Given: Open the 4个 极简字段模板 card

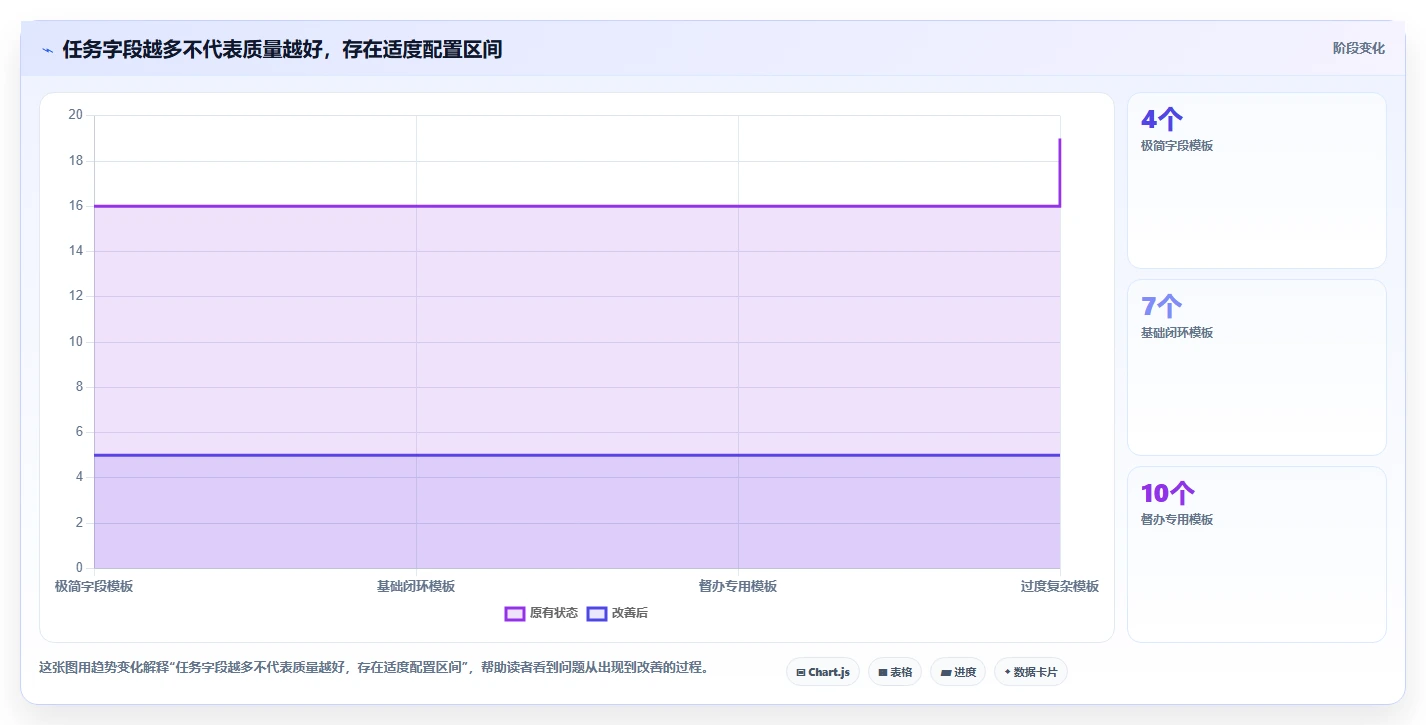Looking at the screenshot, I should coord(1257,181).
